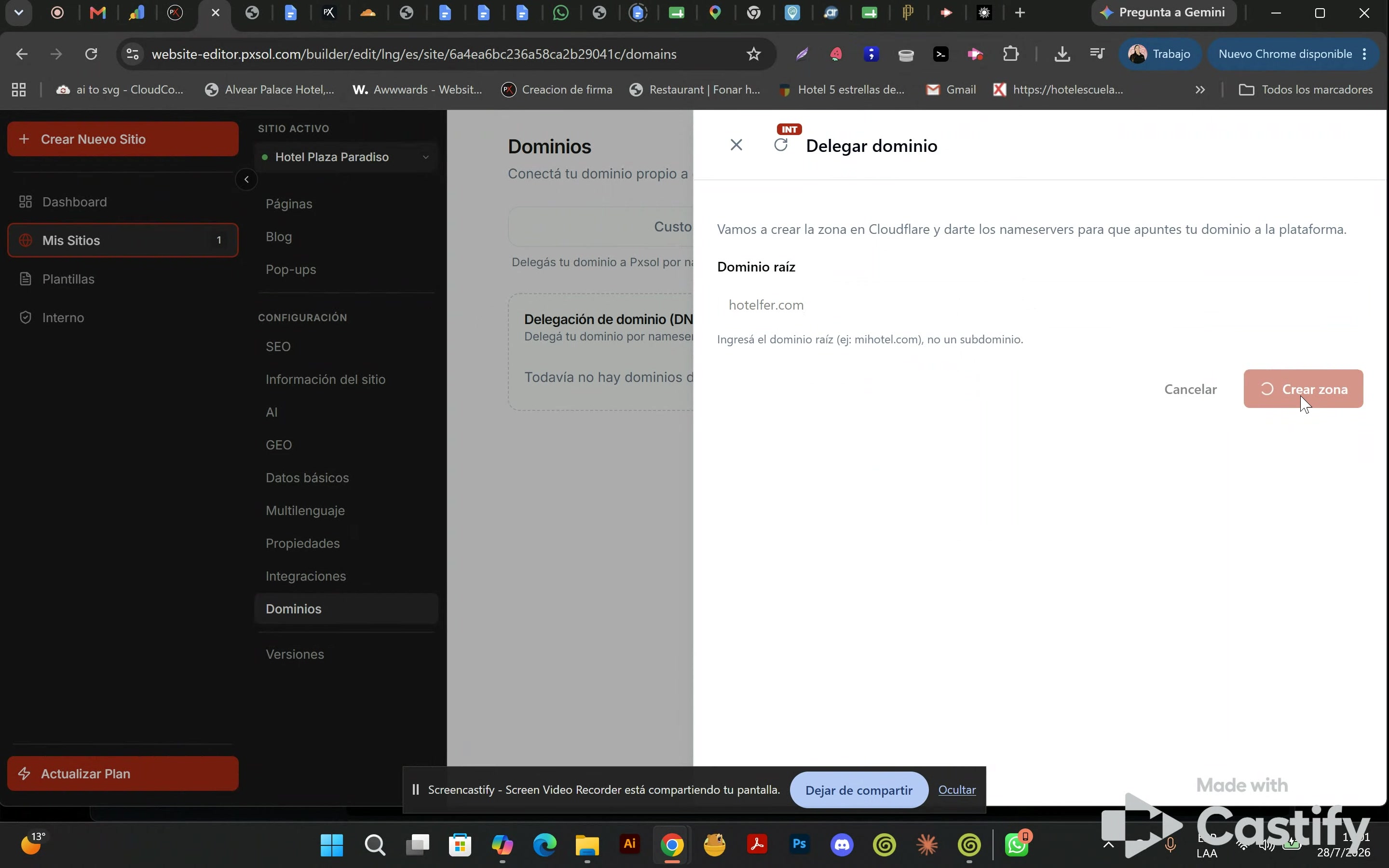Click Dejar de compartir button

[858, 790]
